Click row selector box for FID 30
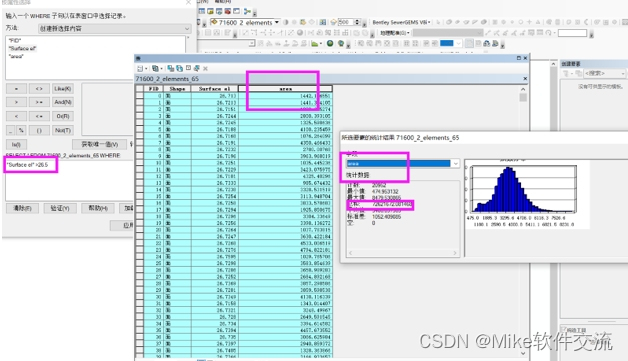The image size is (628, 361). [x=139, y=297]
